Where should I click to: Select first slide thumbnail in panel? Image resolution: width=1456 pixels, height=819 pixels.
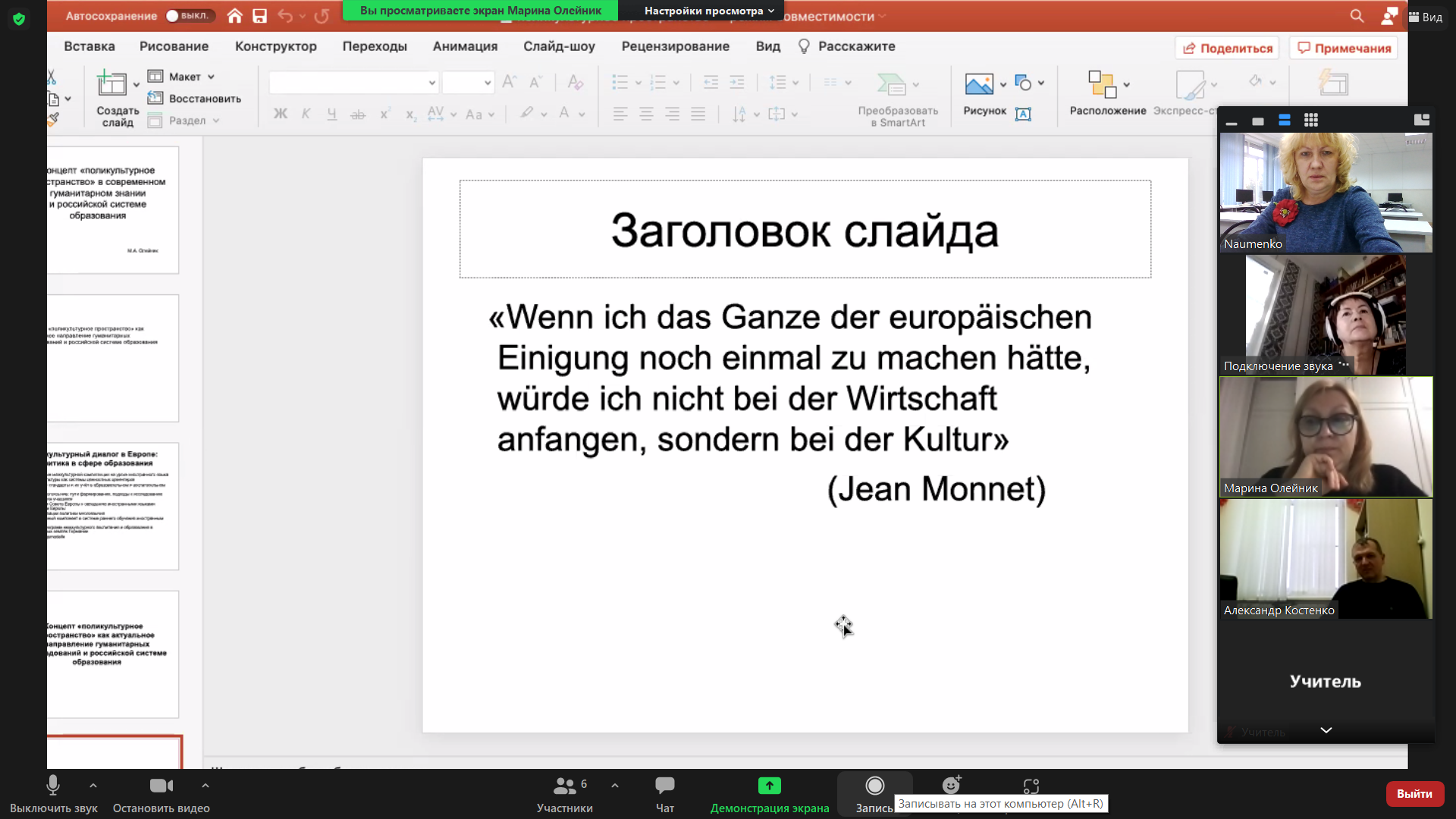(x=113, y=210)
